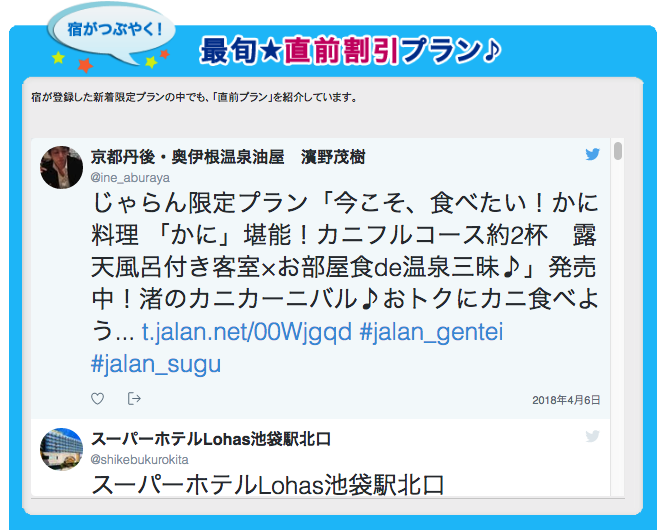This screenshot has height=530, width=658.
Task: Open the ine_aburaya profile avatar
Action: click(x=61, y=167)
